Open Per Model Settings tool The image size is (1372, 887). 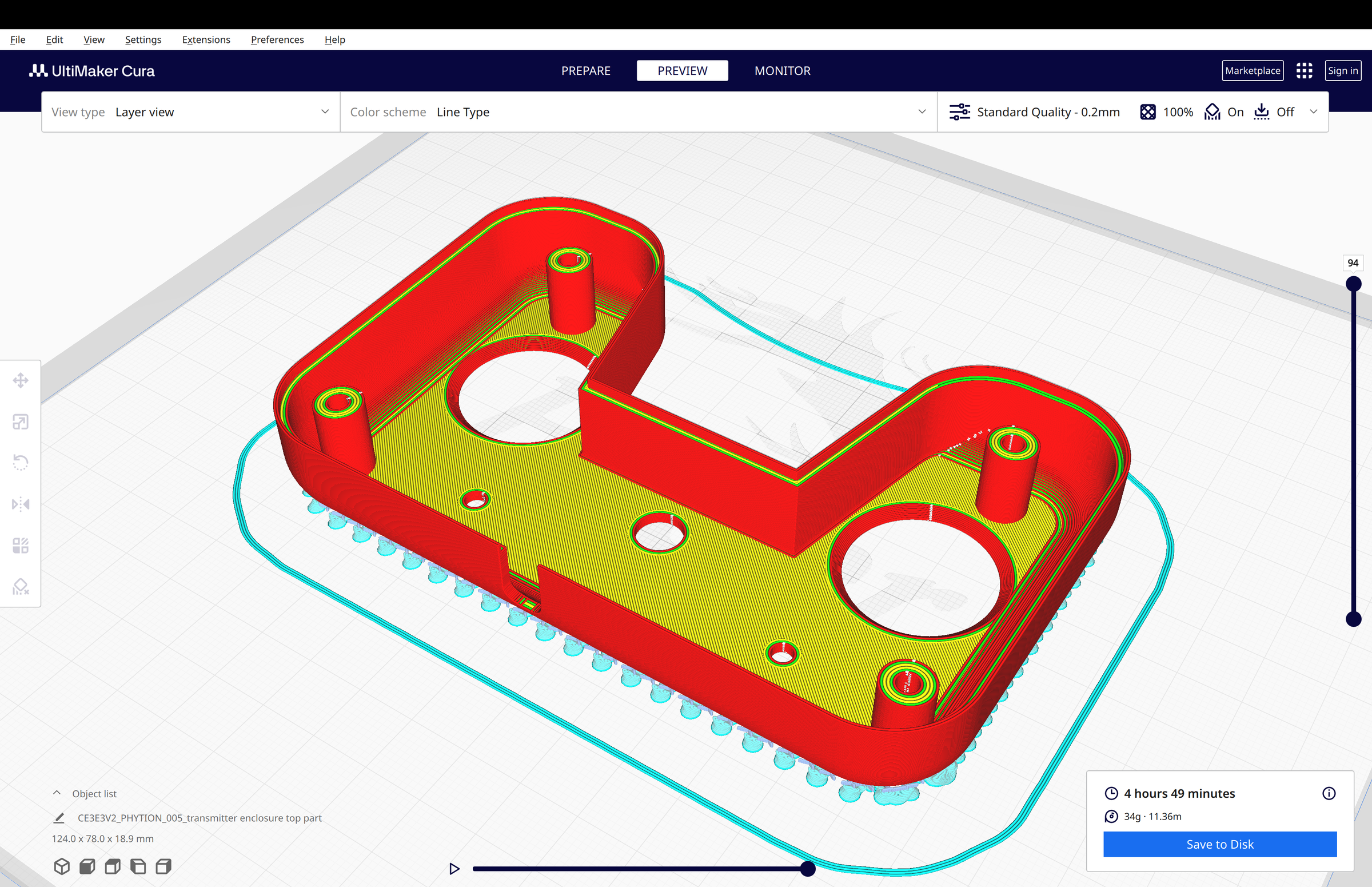[x=21, y=545]
